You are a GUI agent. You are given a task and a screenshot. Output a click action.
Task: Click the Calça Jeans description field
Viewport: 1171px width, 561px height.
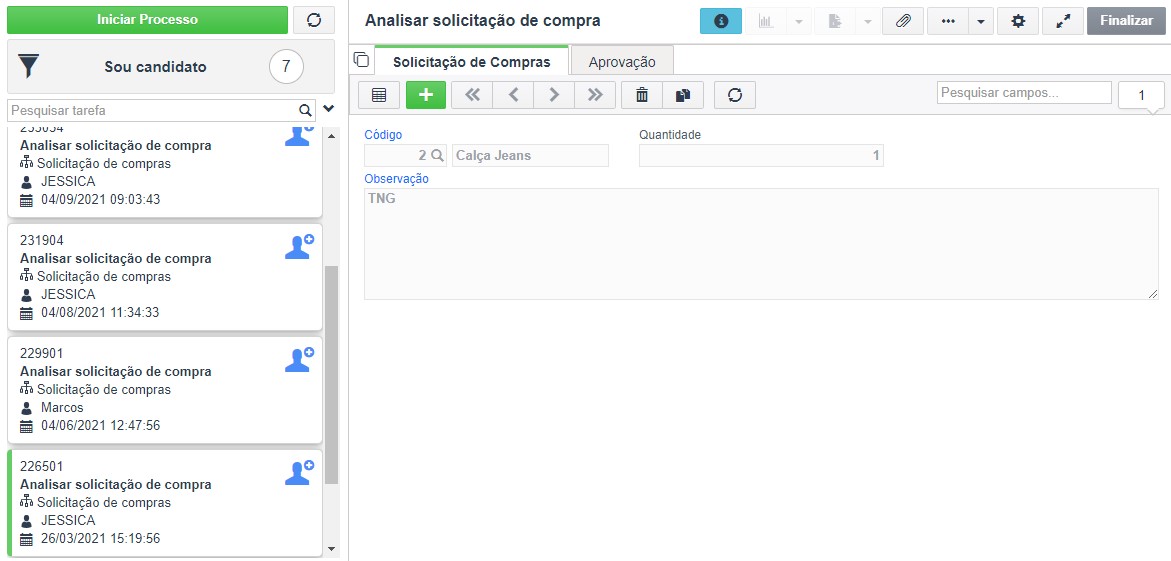[530, 155]
